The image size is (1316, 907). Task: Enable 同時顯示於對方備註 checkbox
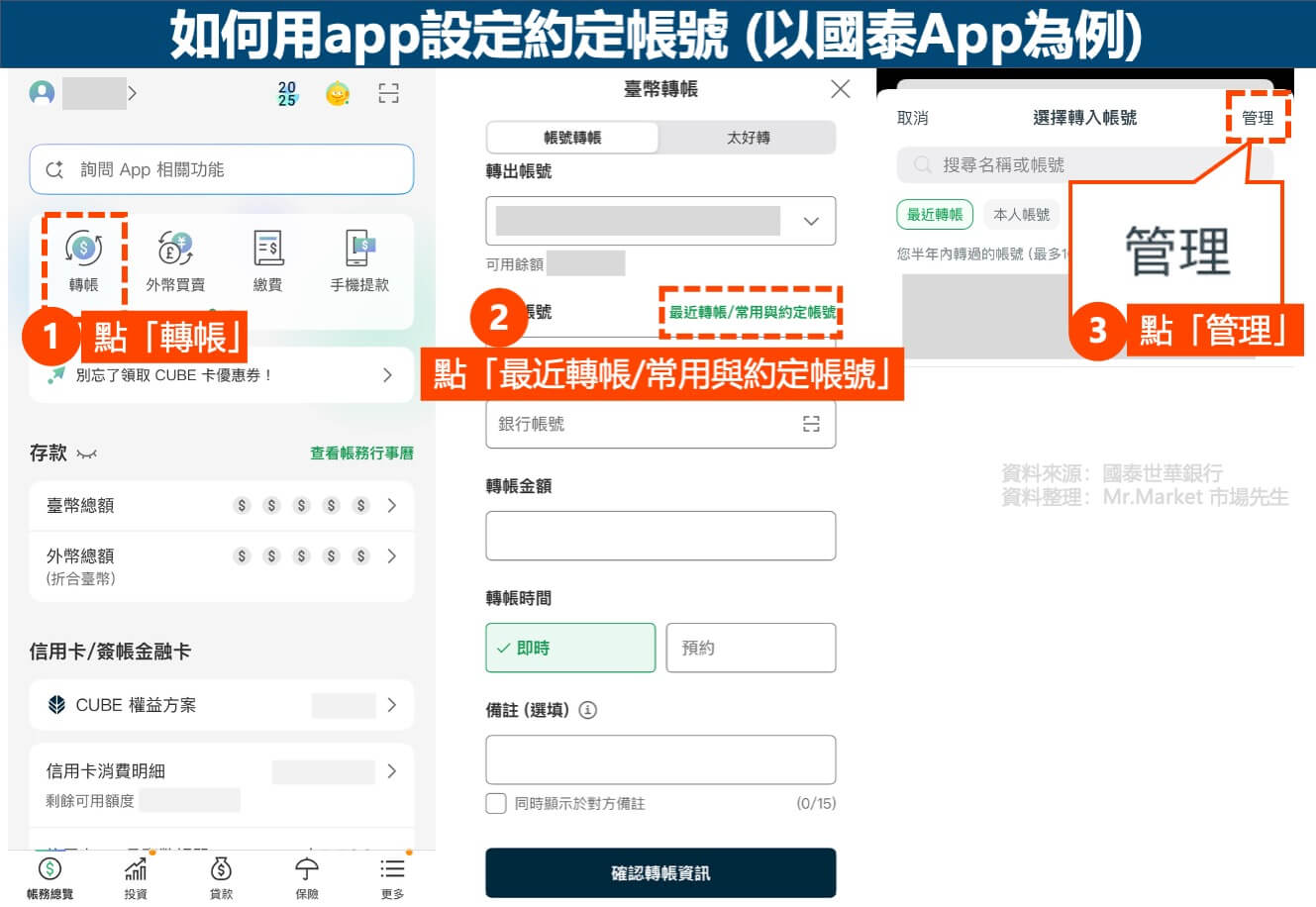point(496,804)
